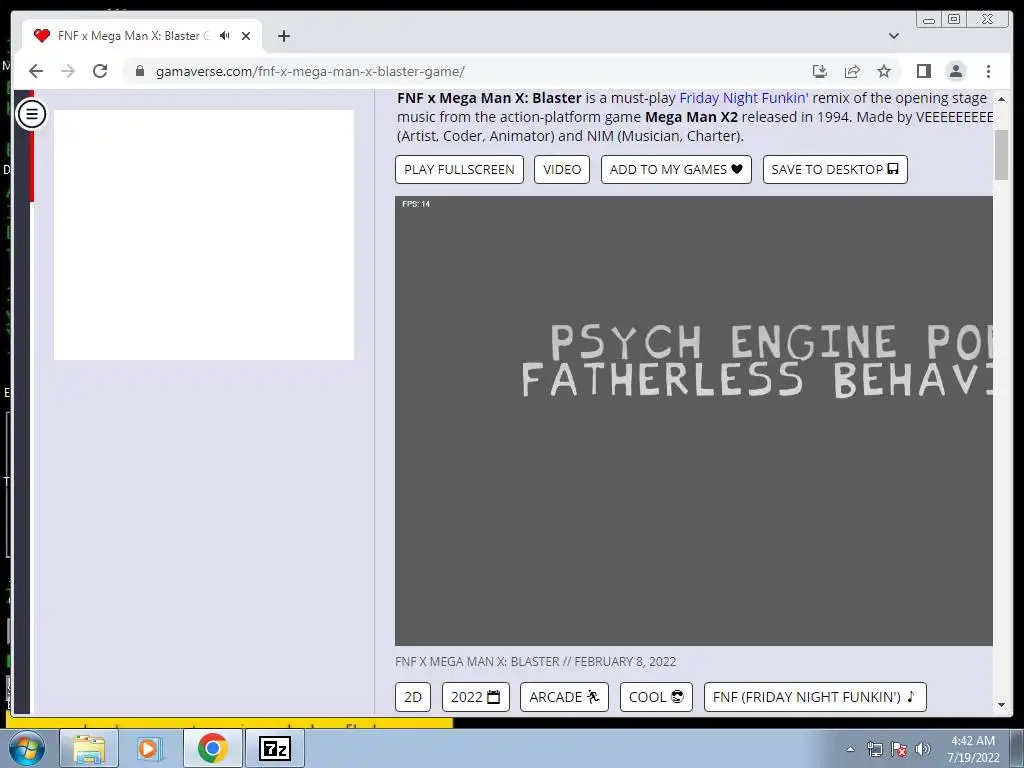Open 7-Zip from the taskbar
Viewport: 1024px width, 768px height.
click(x=275, y=748)
